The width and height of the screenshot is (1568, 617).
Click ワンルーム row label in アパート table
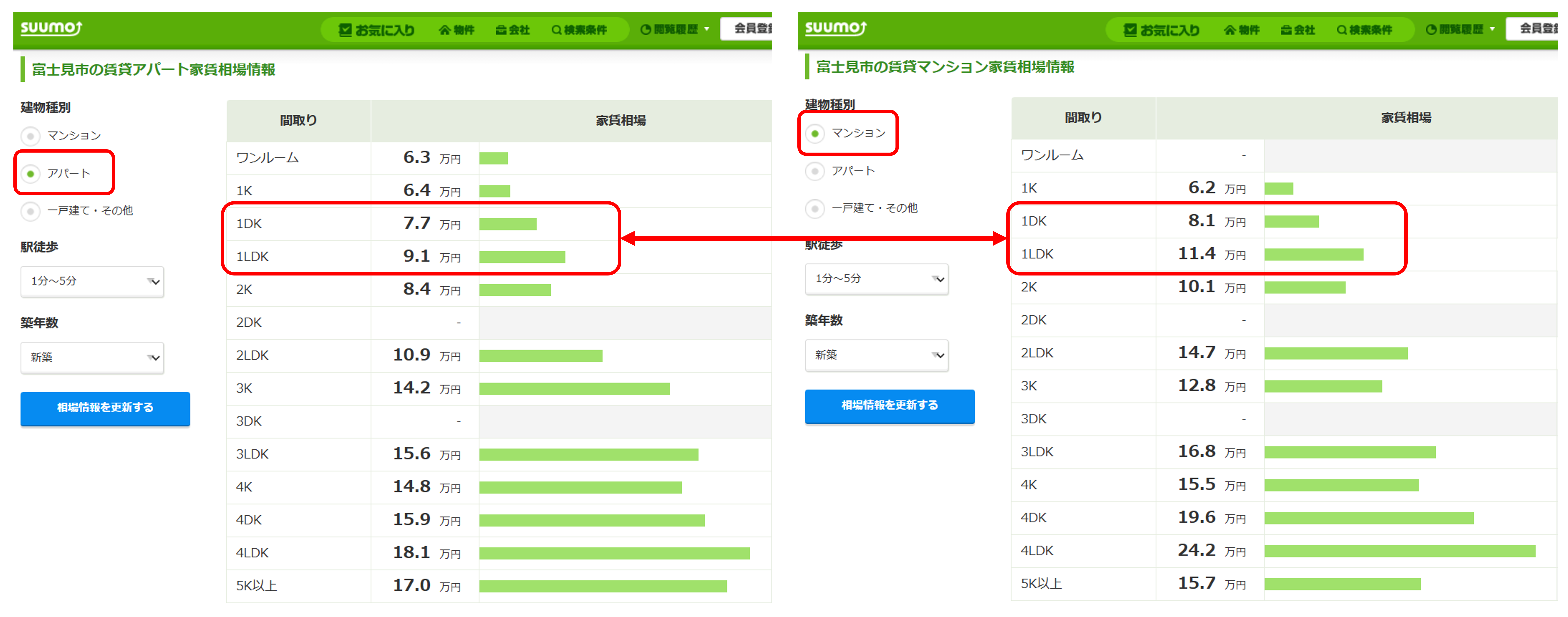pos(268,158)
